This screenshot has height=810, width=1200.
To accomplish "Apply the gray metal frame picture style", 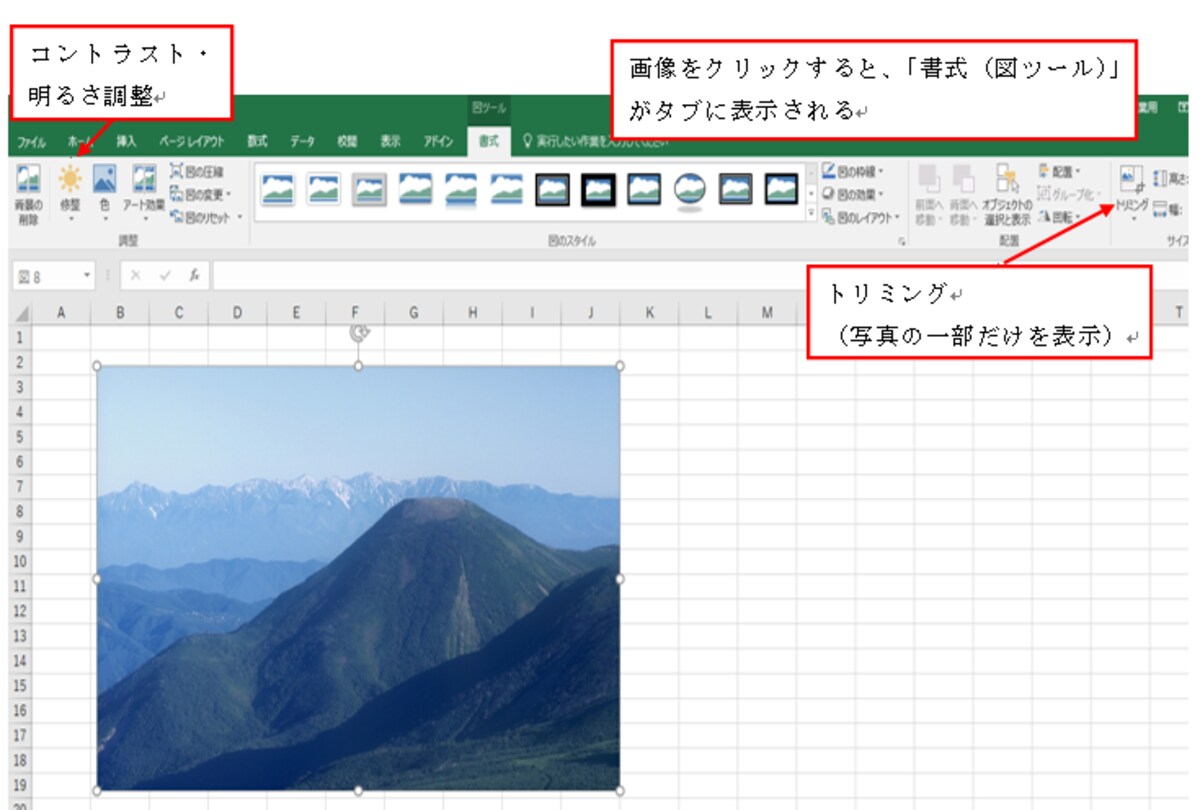I will [x=370, y=188].
